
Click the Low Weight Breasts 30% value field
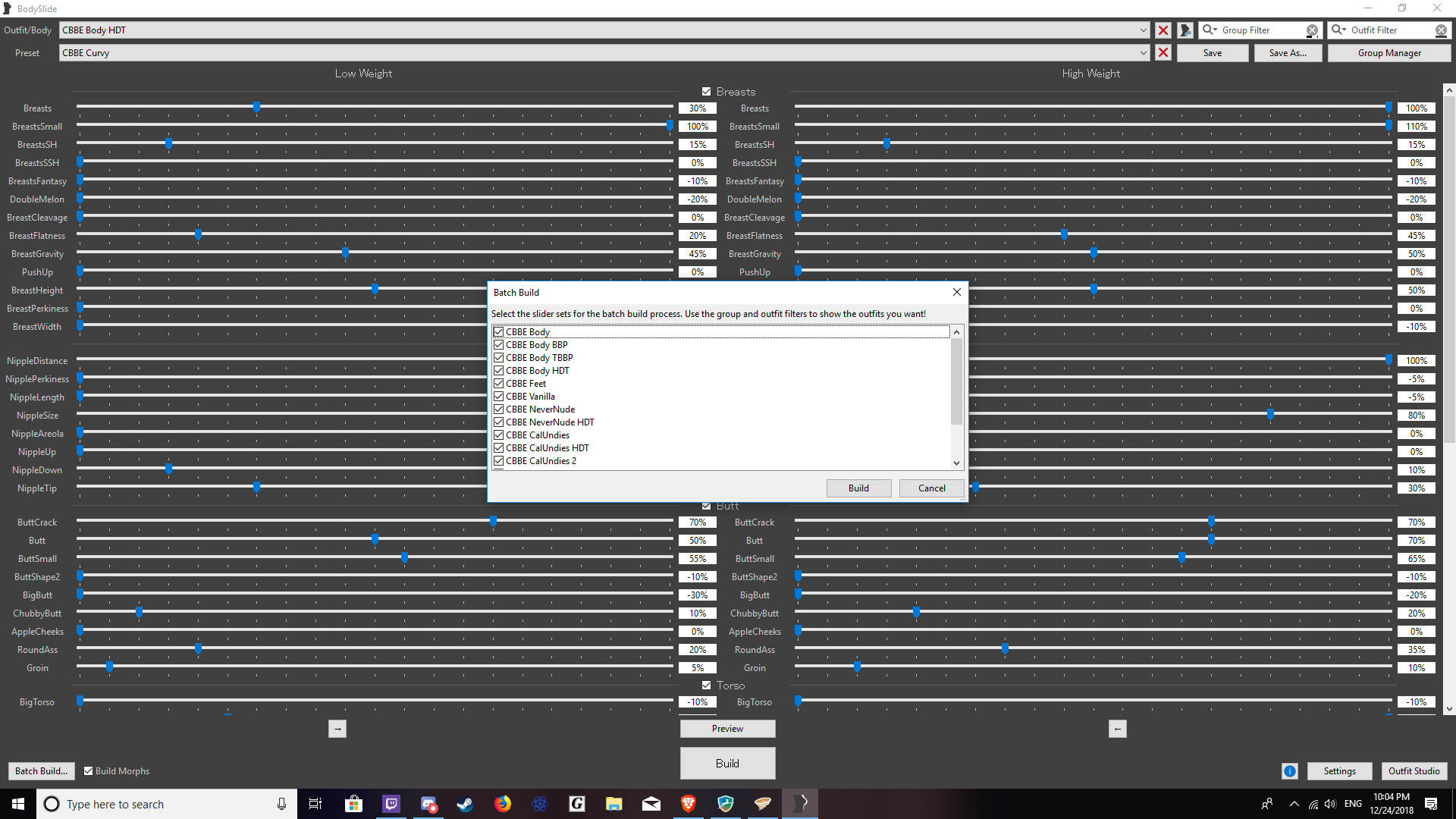698,108
